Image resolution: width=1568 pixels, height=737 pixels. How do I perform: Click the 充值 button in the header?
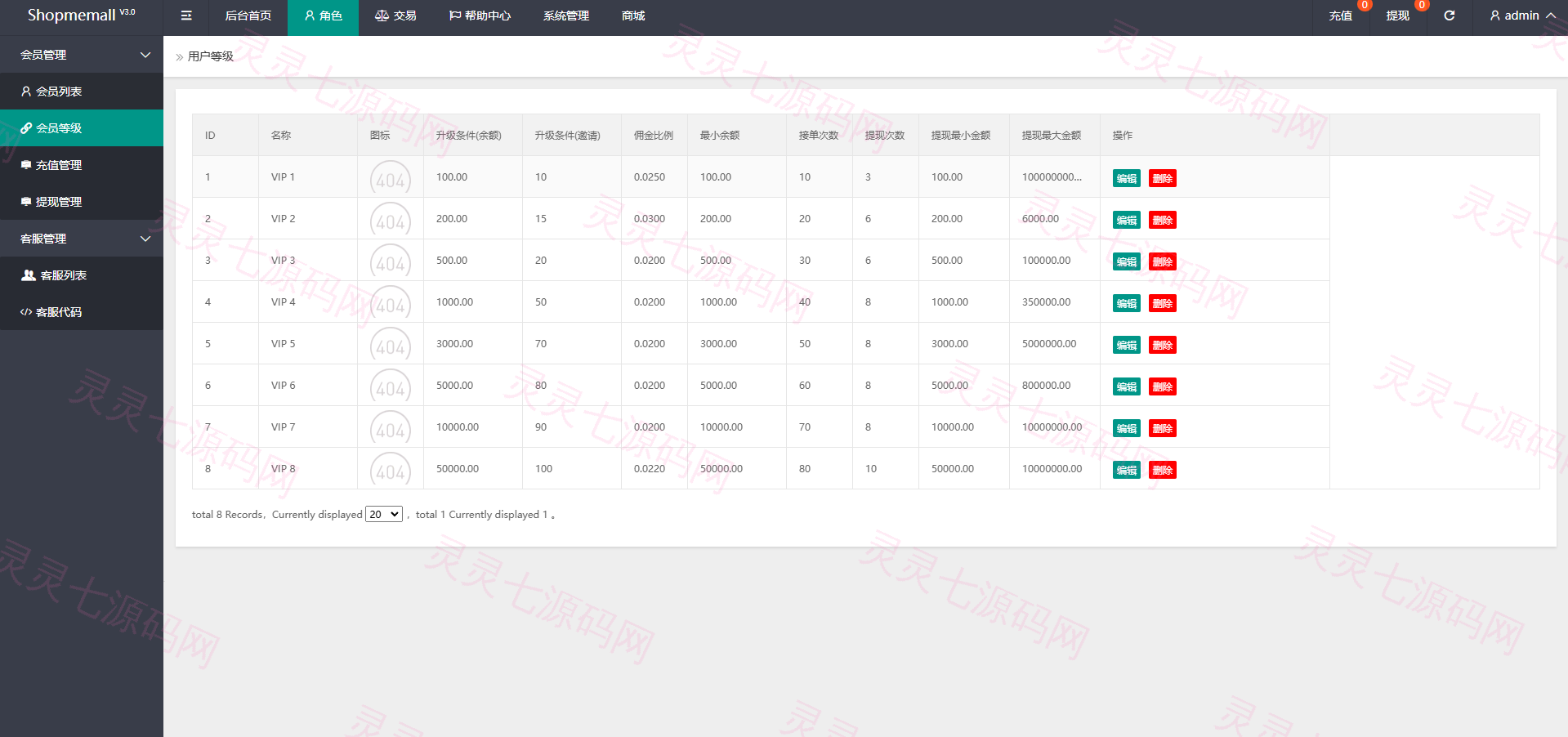click(x=1341, y=16)
